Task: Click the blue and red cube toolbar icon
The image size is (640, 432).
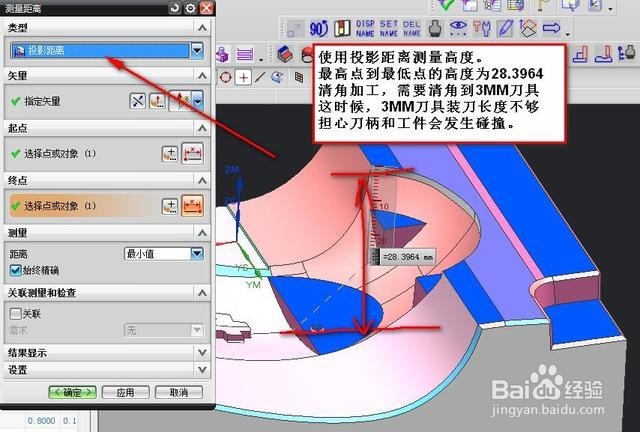Action: point(285,54)
